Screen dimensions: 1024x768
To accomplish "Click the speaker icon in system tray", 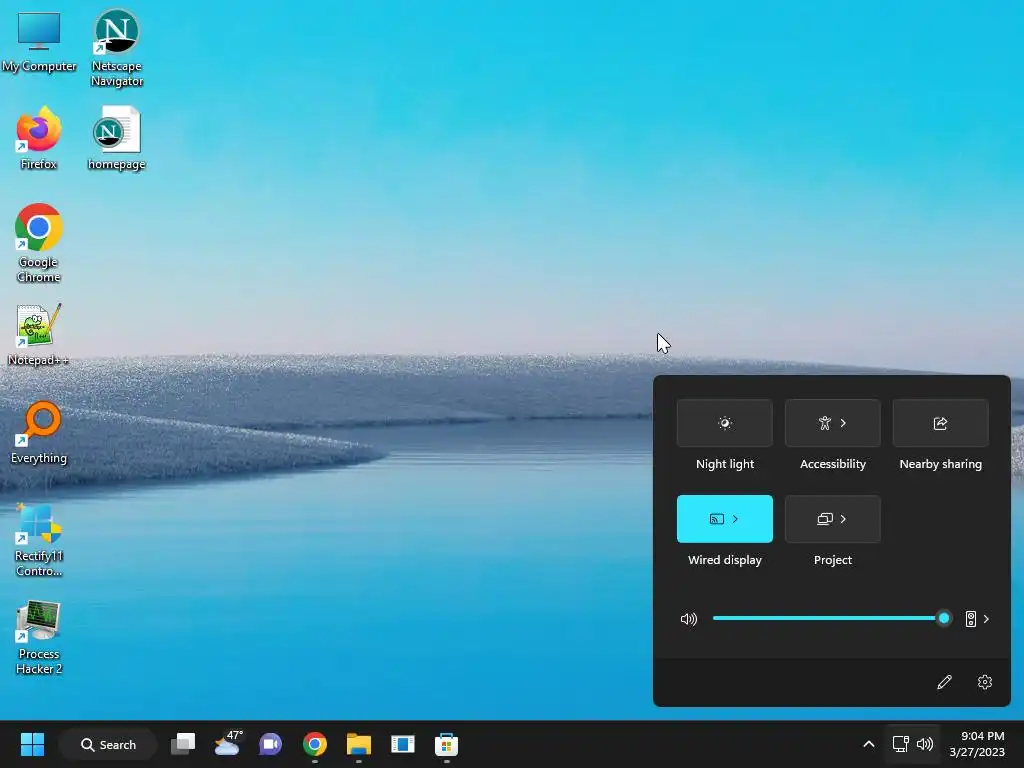I will click(925, 744).
